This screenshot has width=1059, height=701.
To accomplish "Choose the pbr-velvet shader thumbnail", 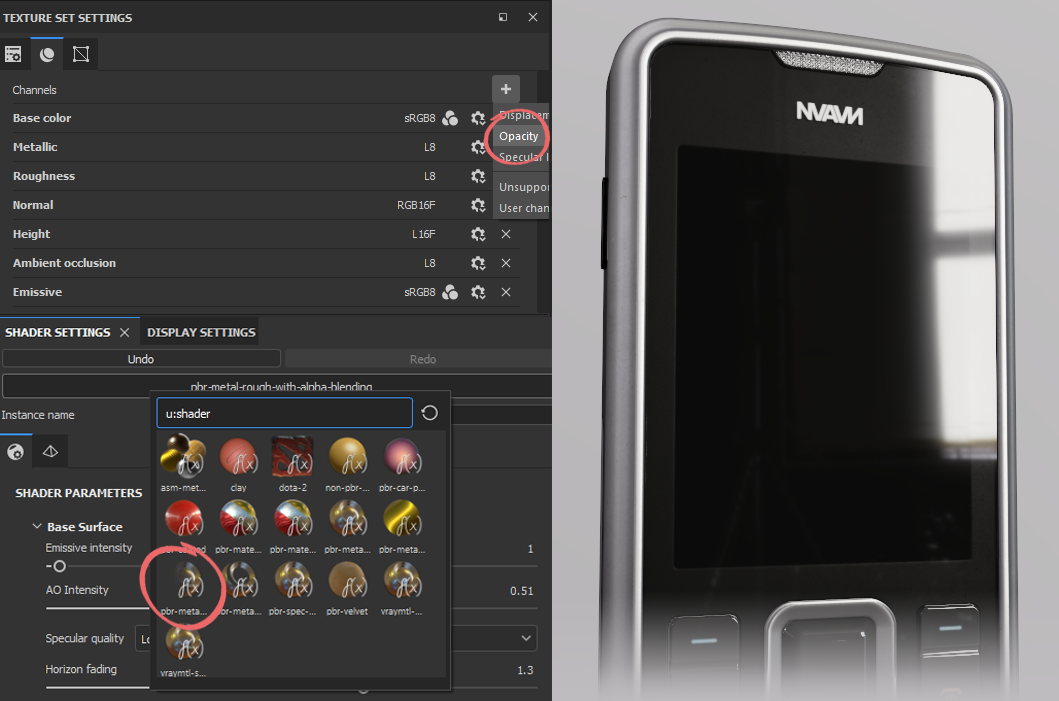I will [x=347, y=588].
